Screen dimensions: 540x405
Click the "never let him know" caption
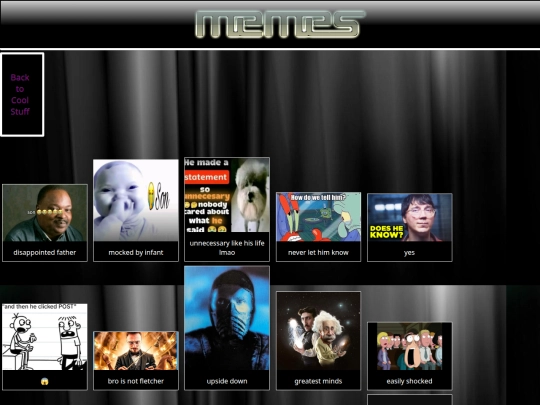(x=318, y=252)
